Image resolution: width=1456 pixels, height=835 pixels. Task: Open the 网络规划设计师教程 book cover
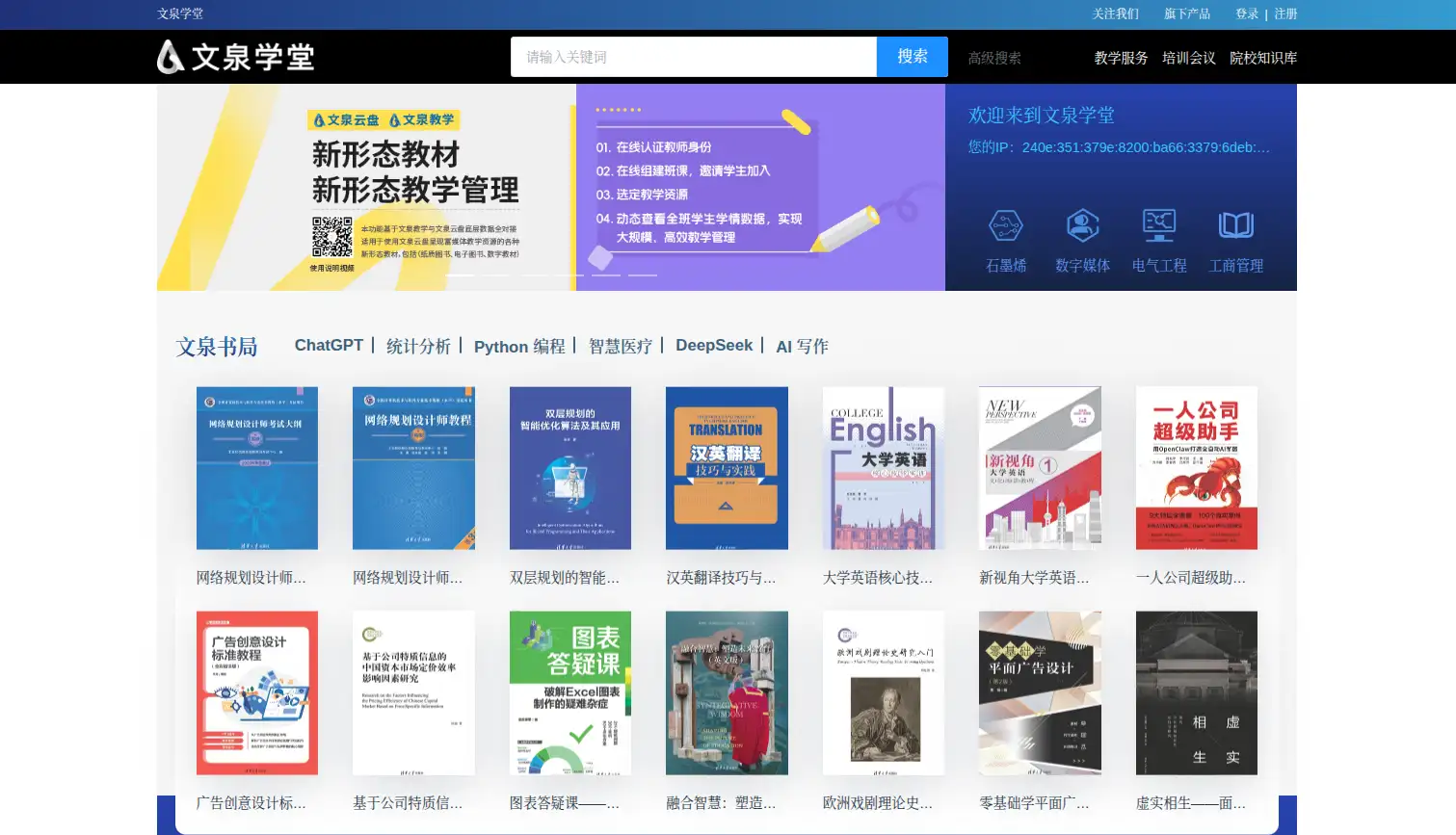tap(413, 468)
